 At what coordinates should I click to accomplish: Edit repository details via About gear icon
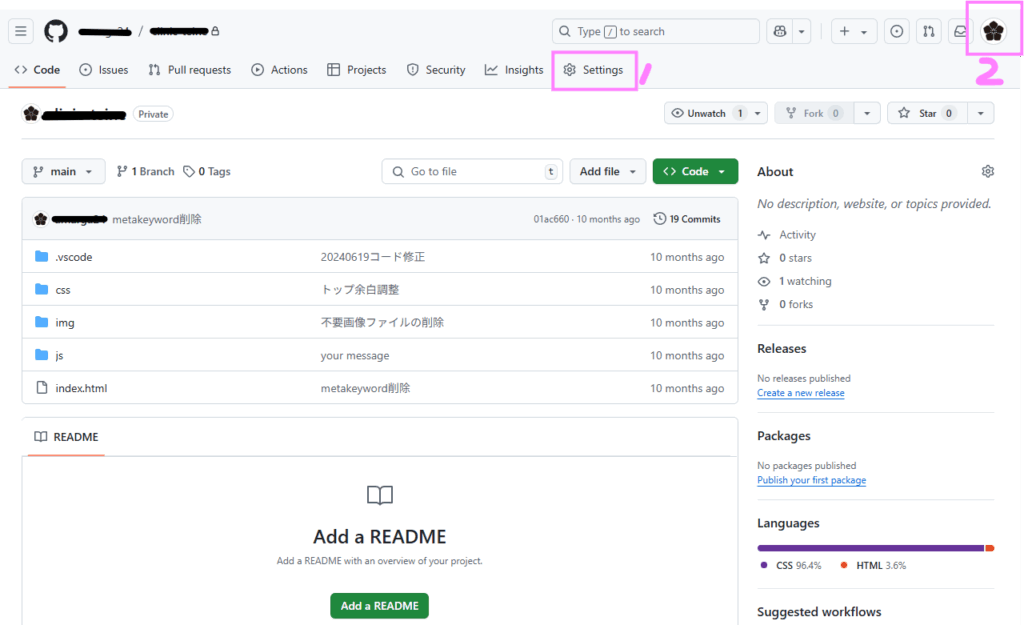(988, 172)
